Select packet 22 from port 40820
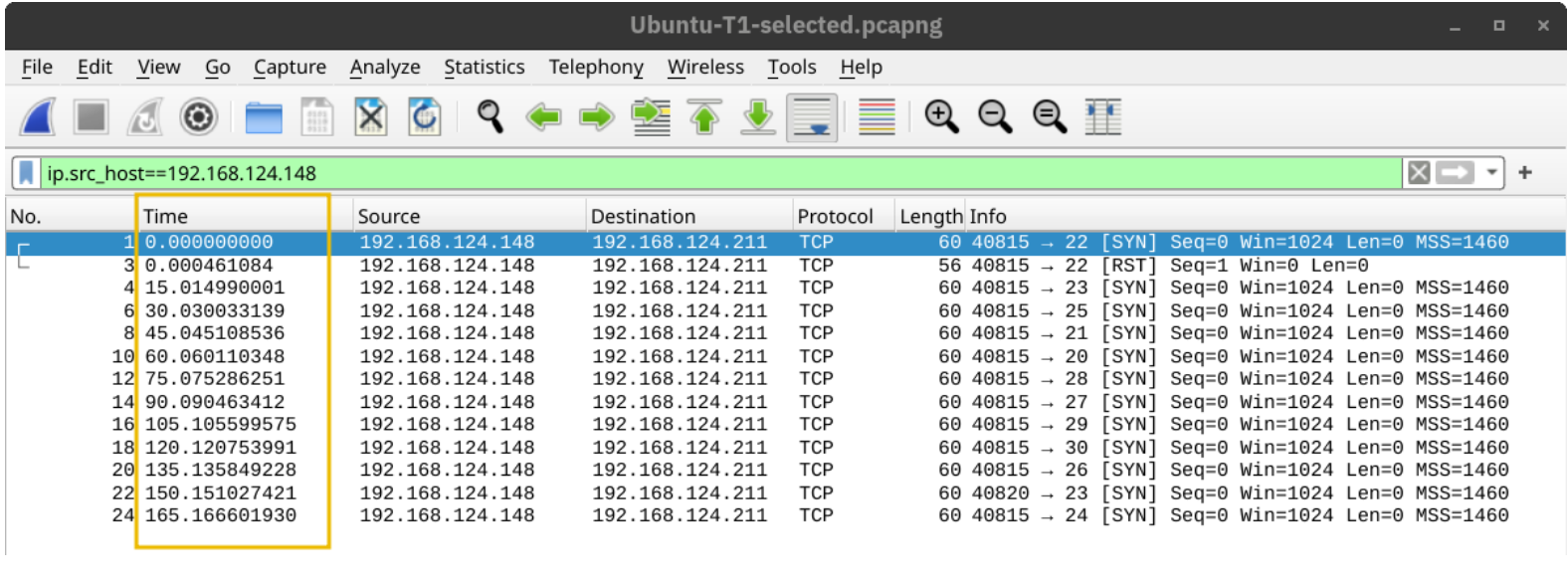Screen dimensions: 1568x585 tap(786, 492)
